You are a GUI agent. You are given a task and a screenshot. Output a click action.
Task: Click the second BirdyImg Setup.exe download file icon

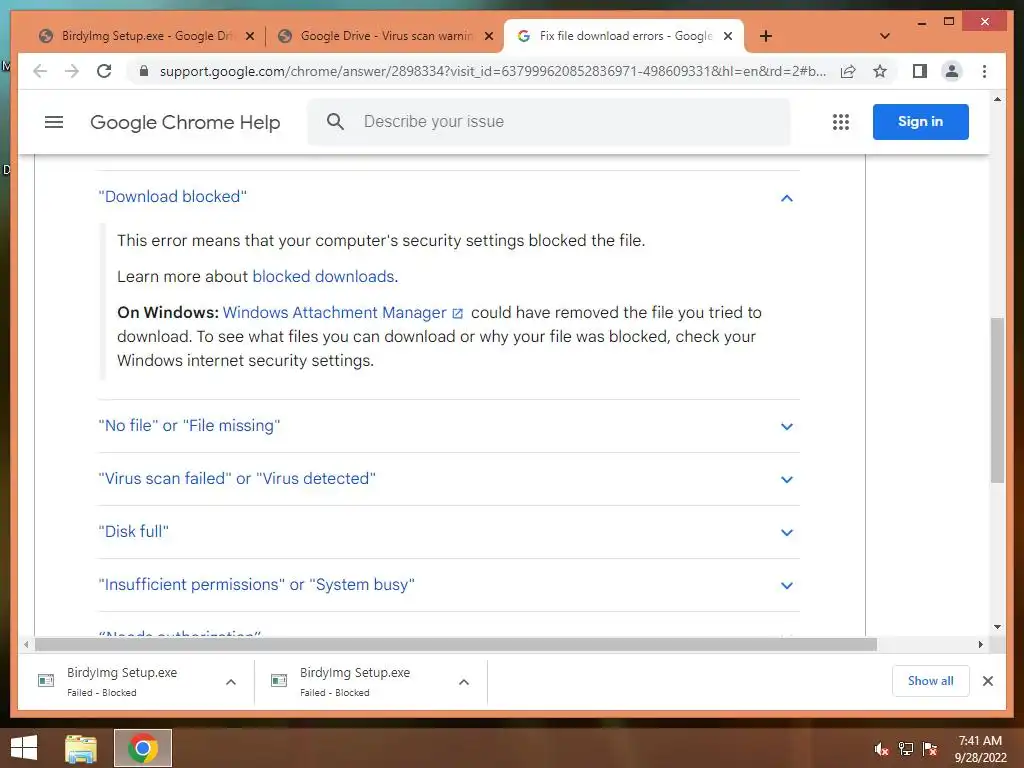(279, 681)
